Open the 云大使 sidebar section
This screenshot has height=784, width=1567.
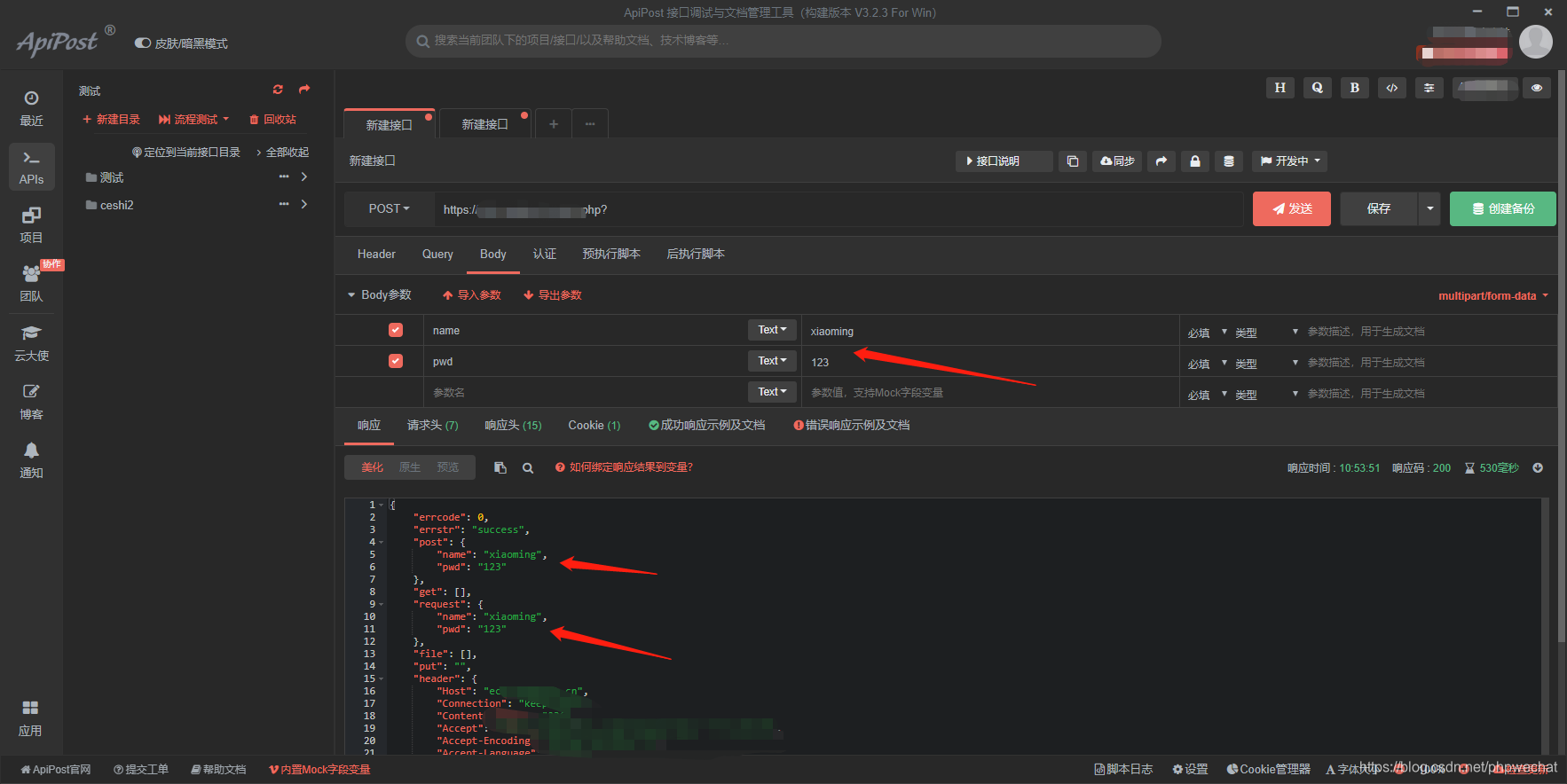coord(31,343)
